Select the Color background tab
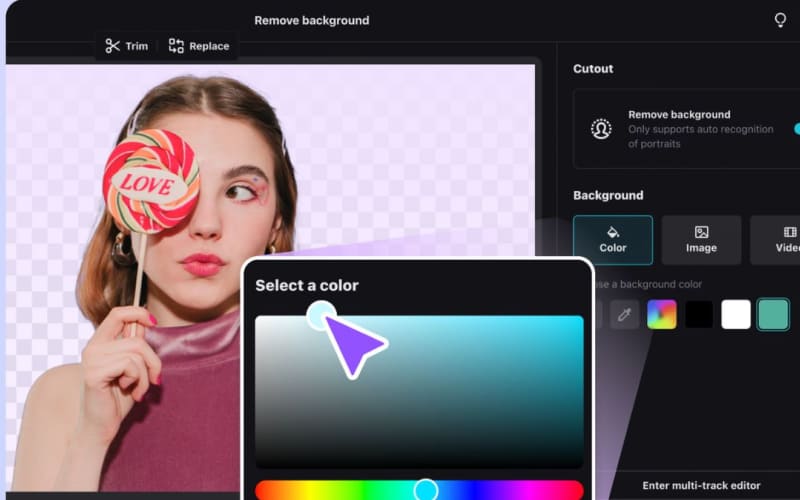The width and height of the screenshot is (800, 500). (613, 240)
